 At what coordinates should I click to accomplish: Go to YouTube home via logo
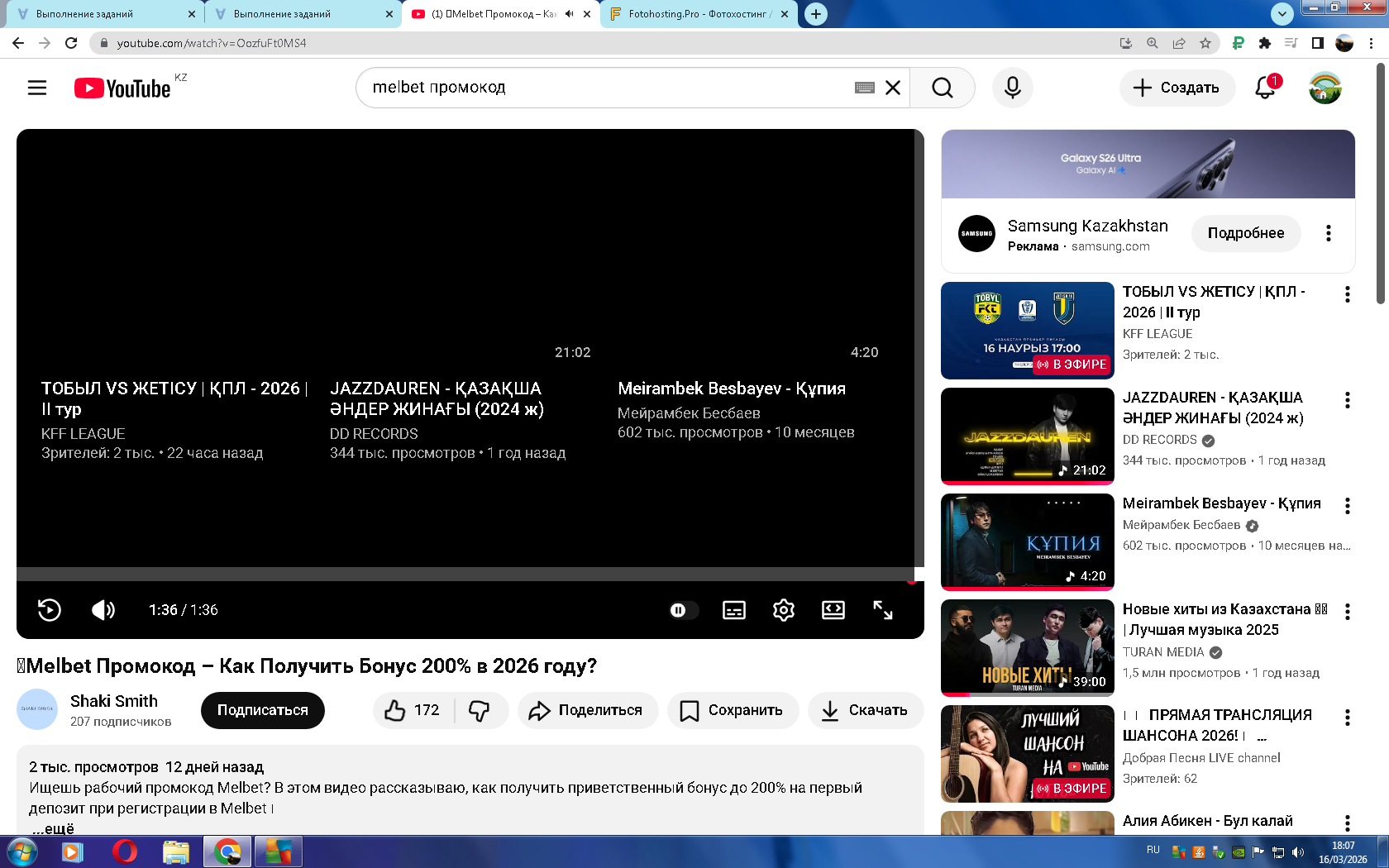(122, 88)
